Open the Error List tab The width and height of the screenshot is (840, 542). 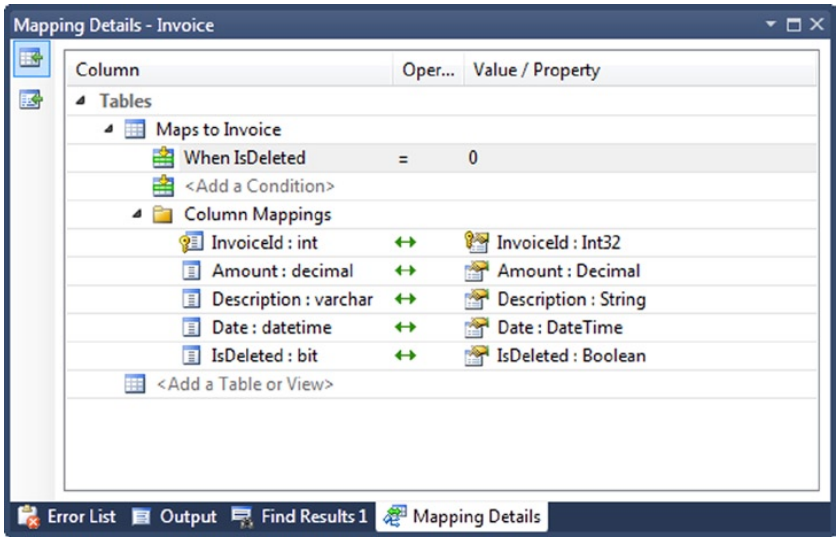pyautogui.click(x=66, y=517)
